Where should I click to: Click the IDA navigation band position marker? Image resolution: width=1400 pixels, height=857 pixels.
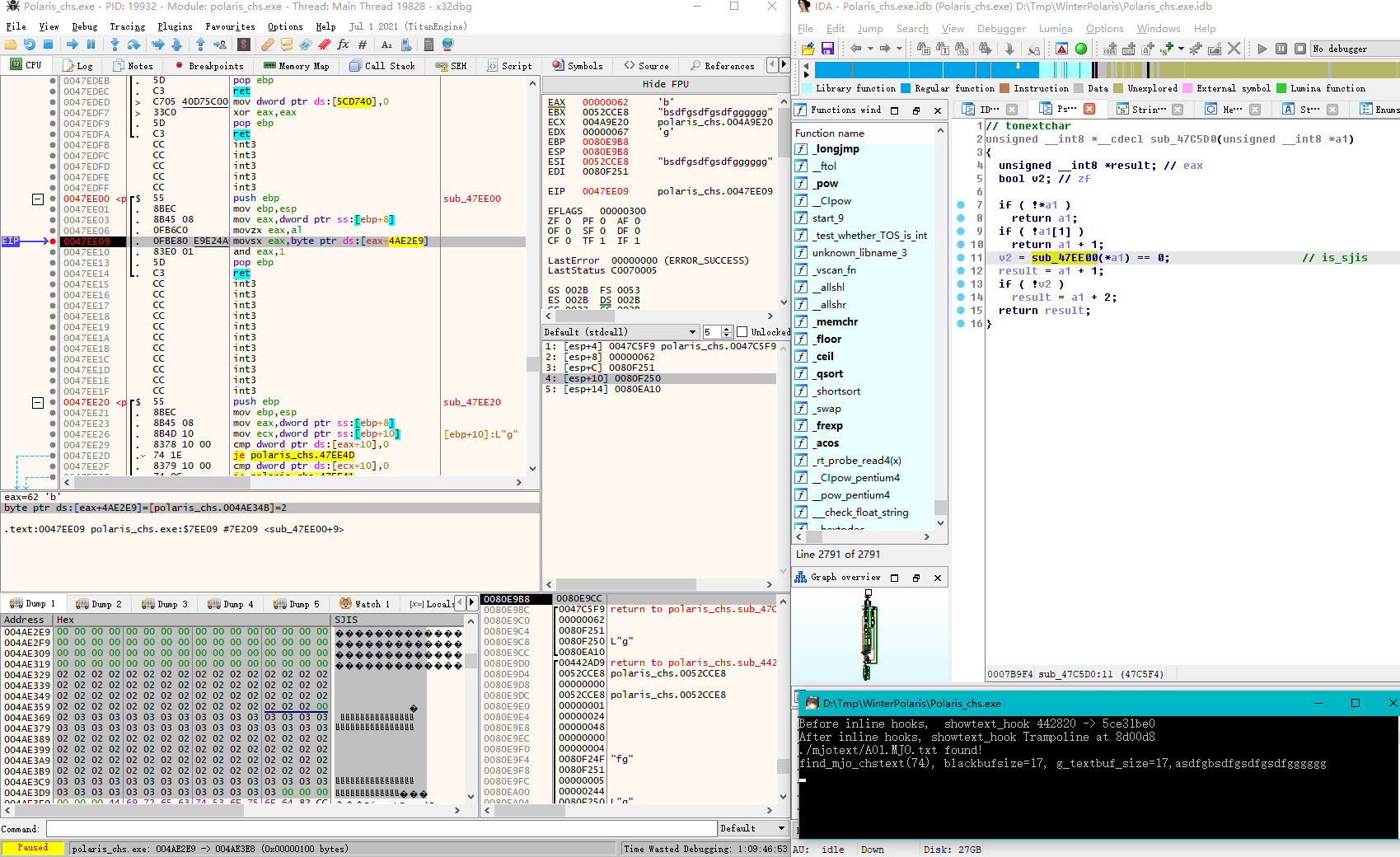point(1018,67)
